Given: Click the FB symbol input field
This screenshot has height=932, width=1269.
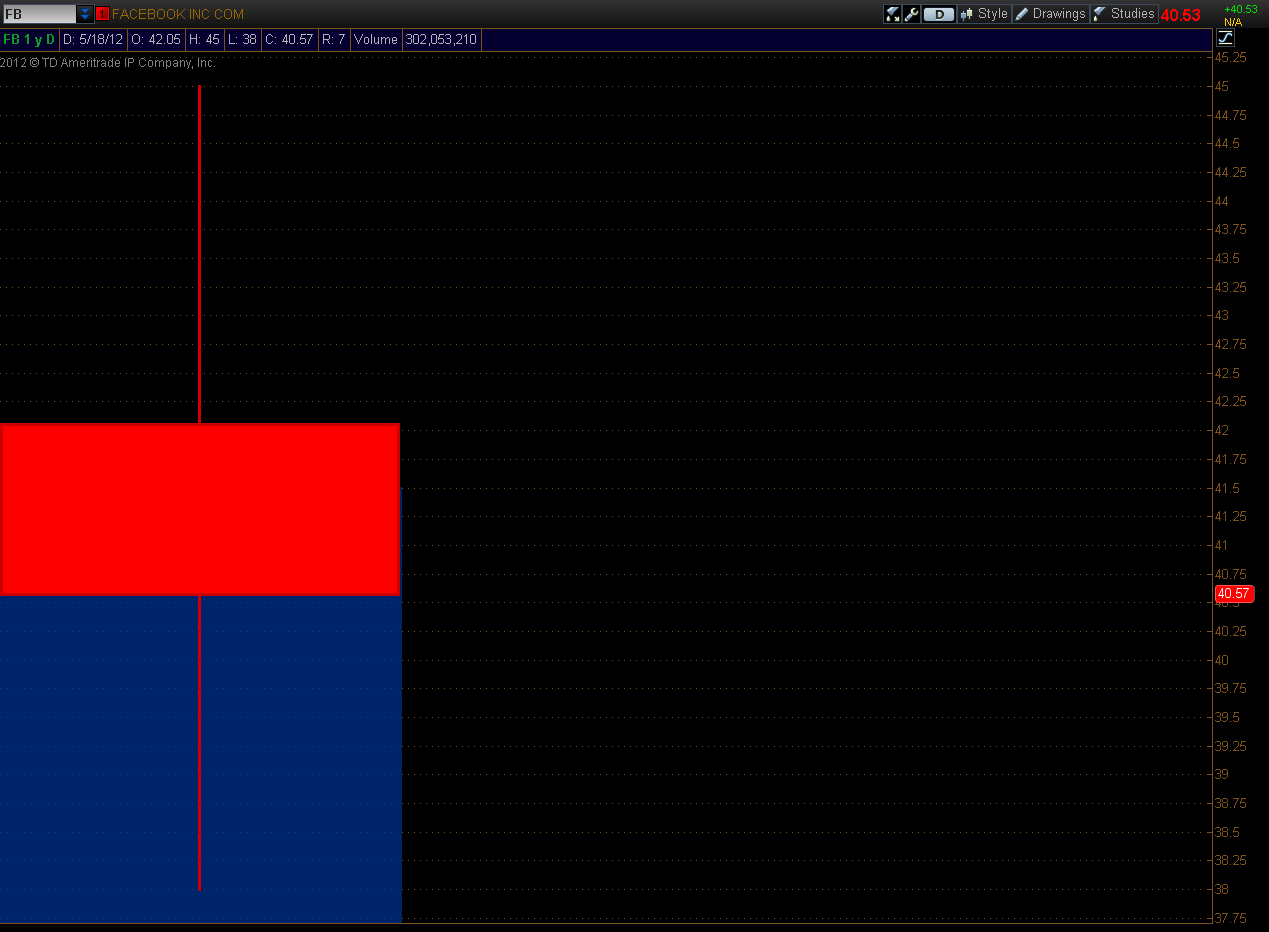Looking at the screenshot, I should coord(40,14).
